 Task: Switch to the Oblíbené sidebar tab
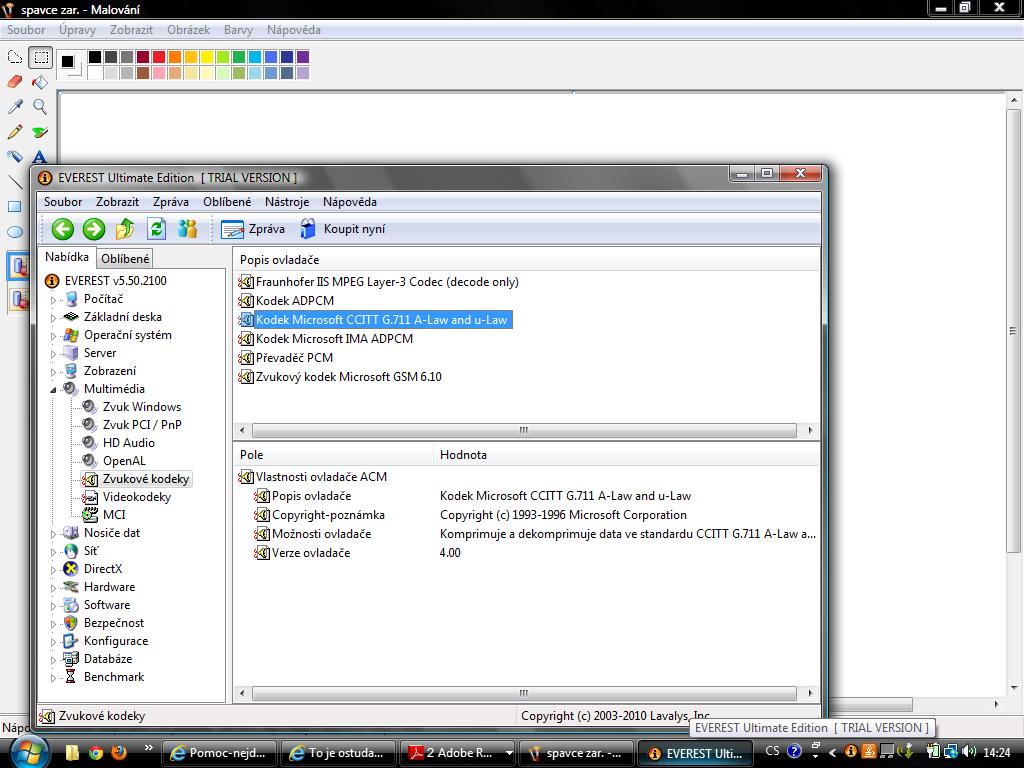(125, 259)
